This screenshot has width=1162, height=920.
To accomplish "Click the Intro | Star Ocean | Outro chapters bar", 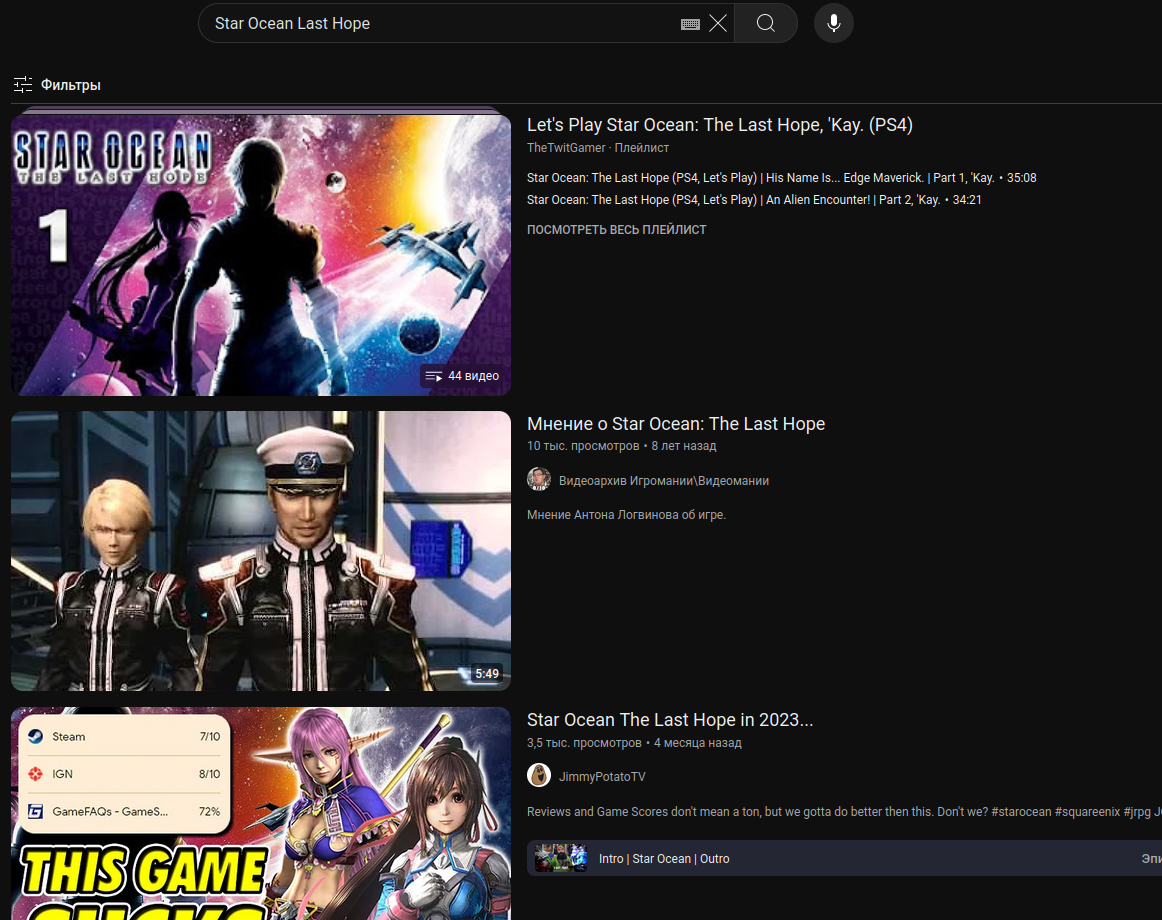I will (x=844, y=858).
